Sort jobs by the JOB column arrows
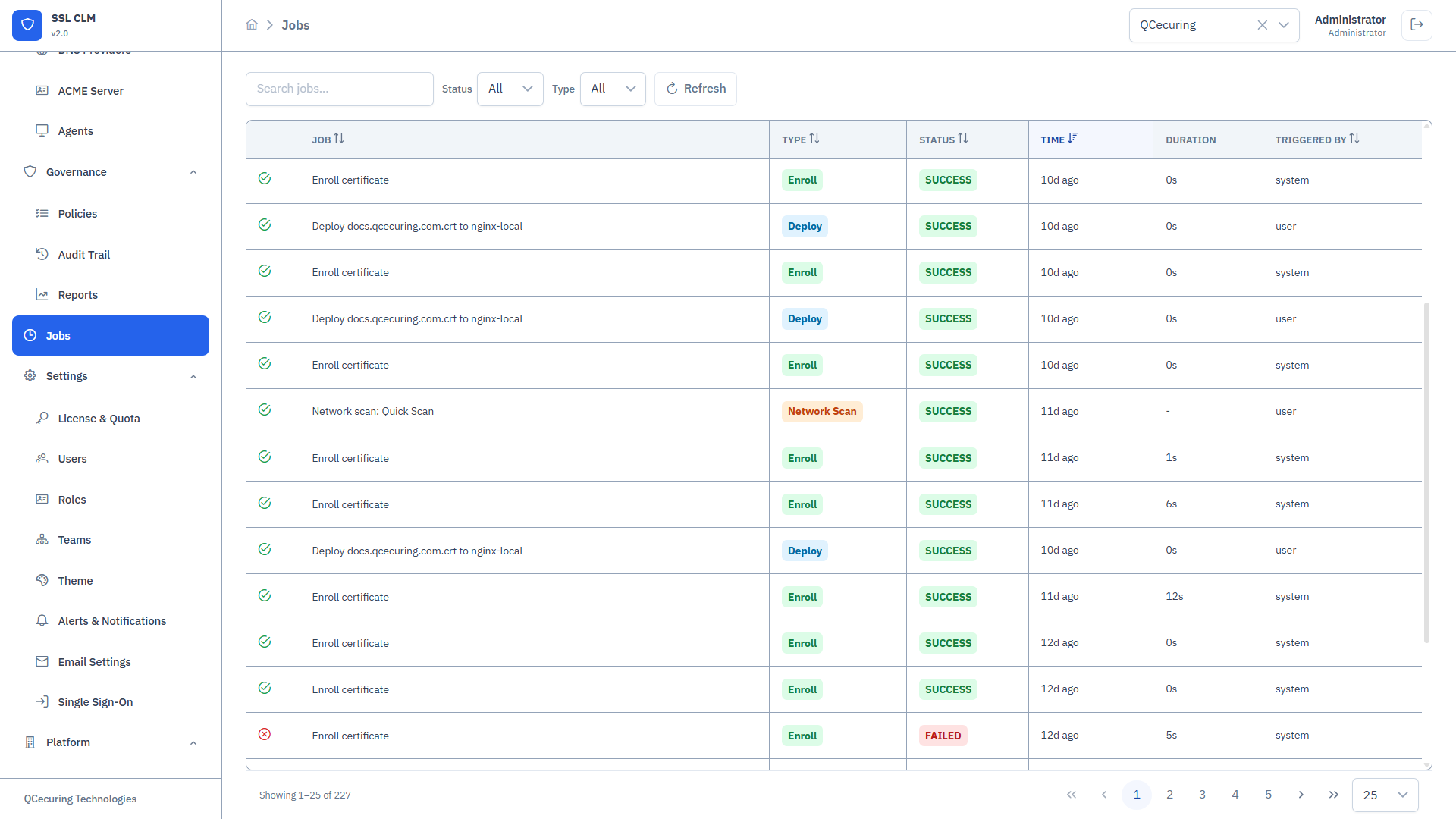Image resolution: width=1456 pixels, height=819 pixels. click(x=339, y=139)
